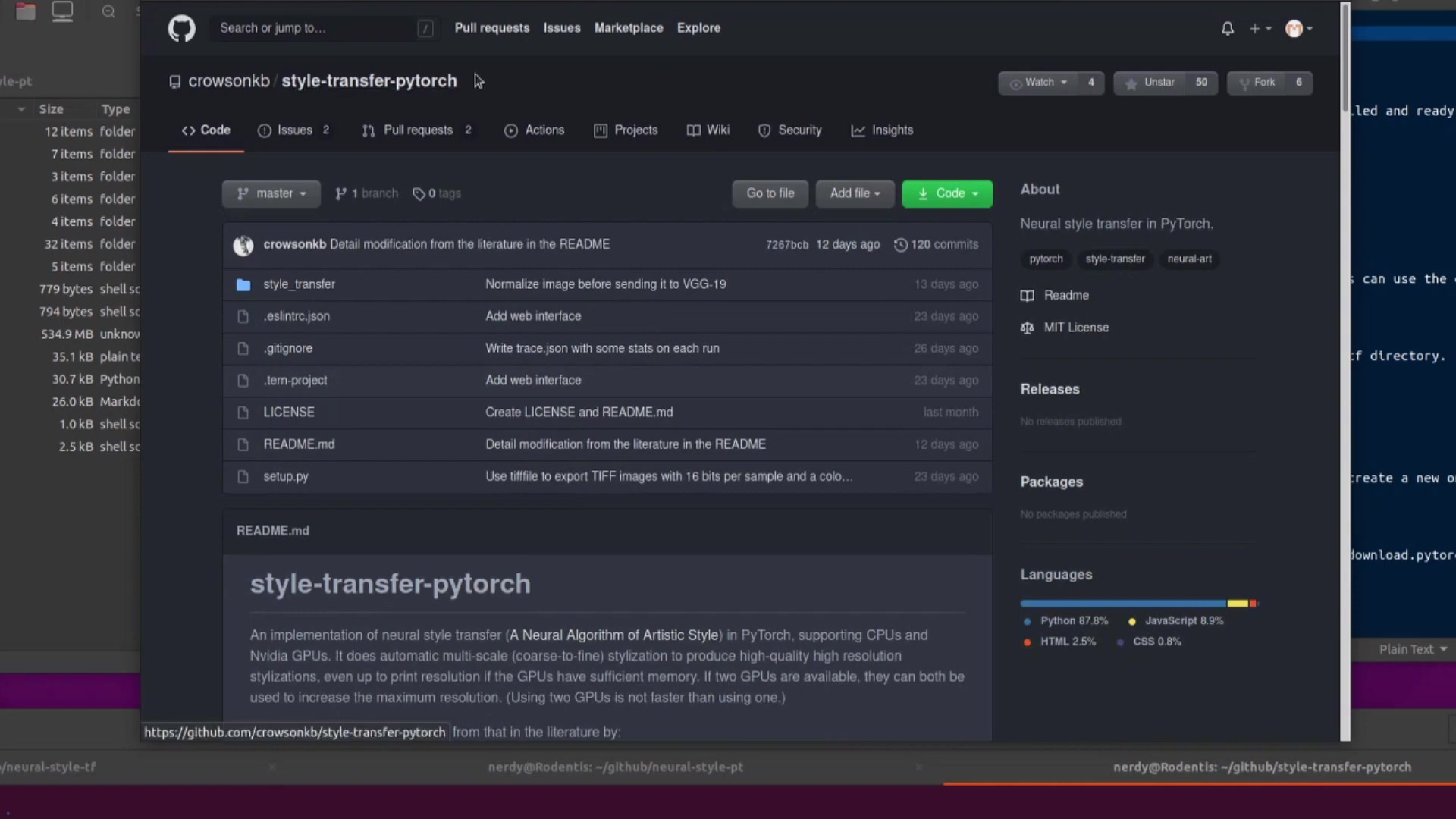Unstar the repository
Image resolution: width=1456 pixels, height=819 pixels.
pyautogui.click(x=1150, y=83)
